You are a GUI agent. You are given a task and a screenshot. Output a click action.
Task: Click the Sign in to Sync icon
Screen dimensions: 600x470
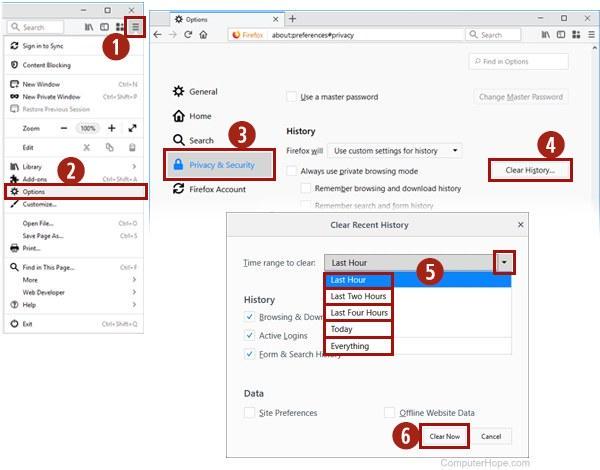pos(14,46)
